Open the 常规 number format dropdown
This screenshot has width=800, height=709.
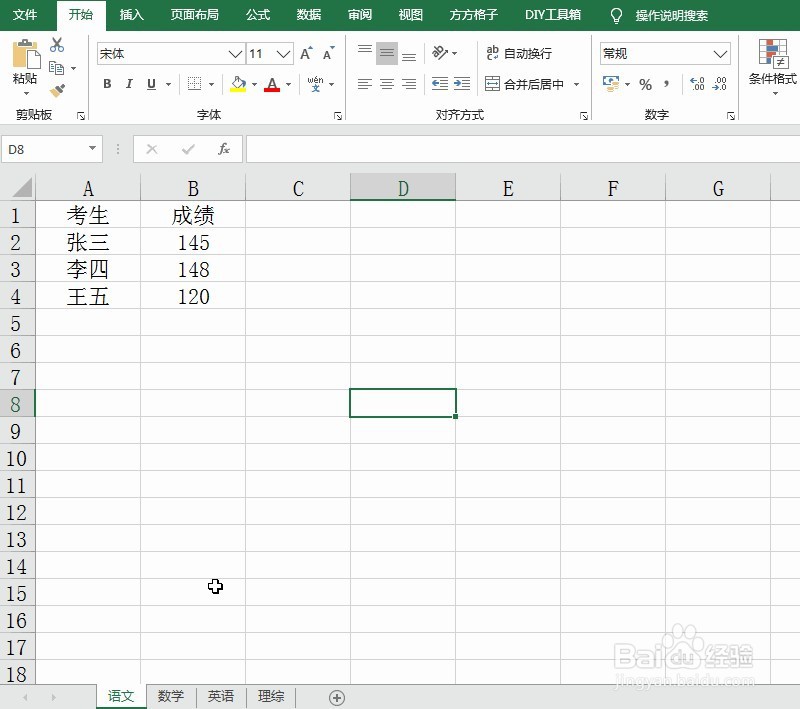click(x=718, y=53)
